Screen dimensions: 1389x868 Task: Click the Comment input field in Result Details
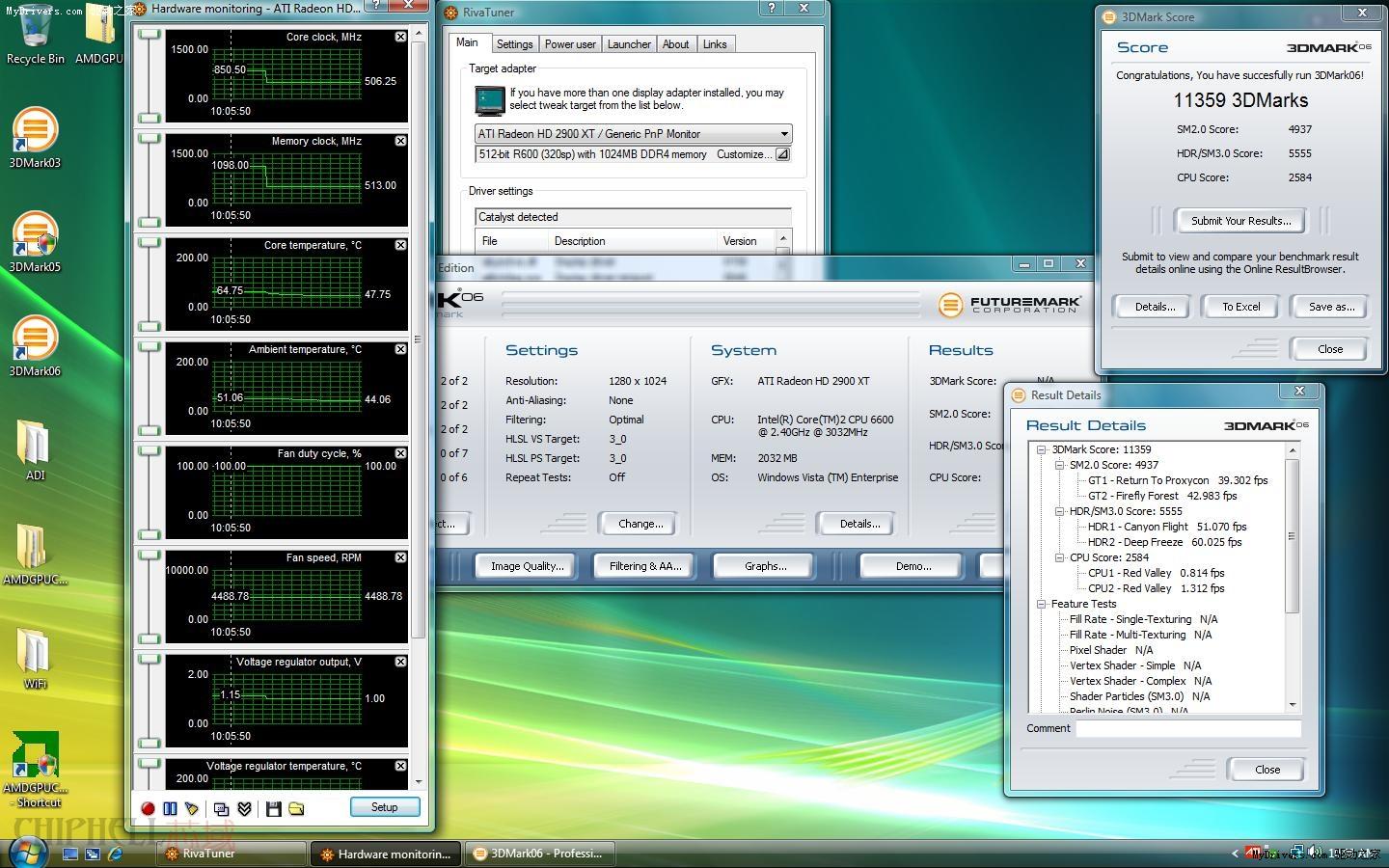pos(1187,729)
